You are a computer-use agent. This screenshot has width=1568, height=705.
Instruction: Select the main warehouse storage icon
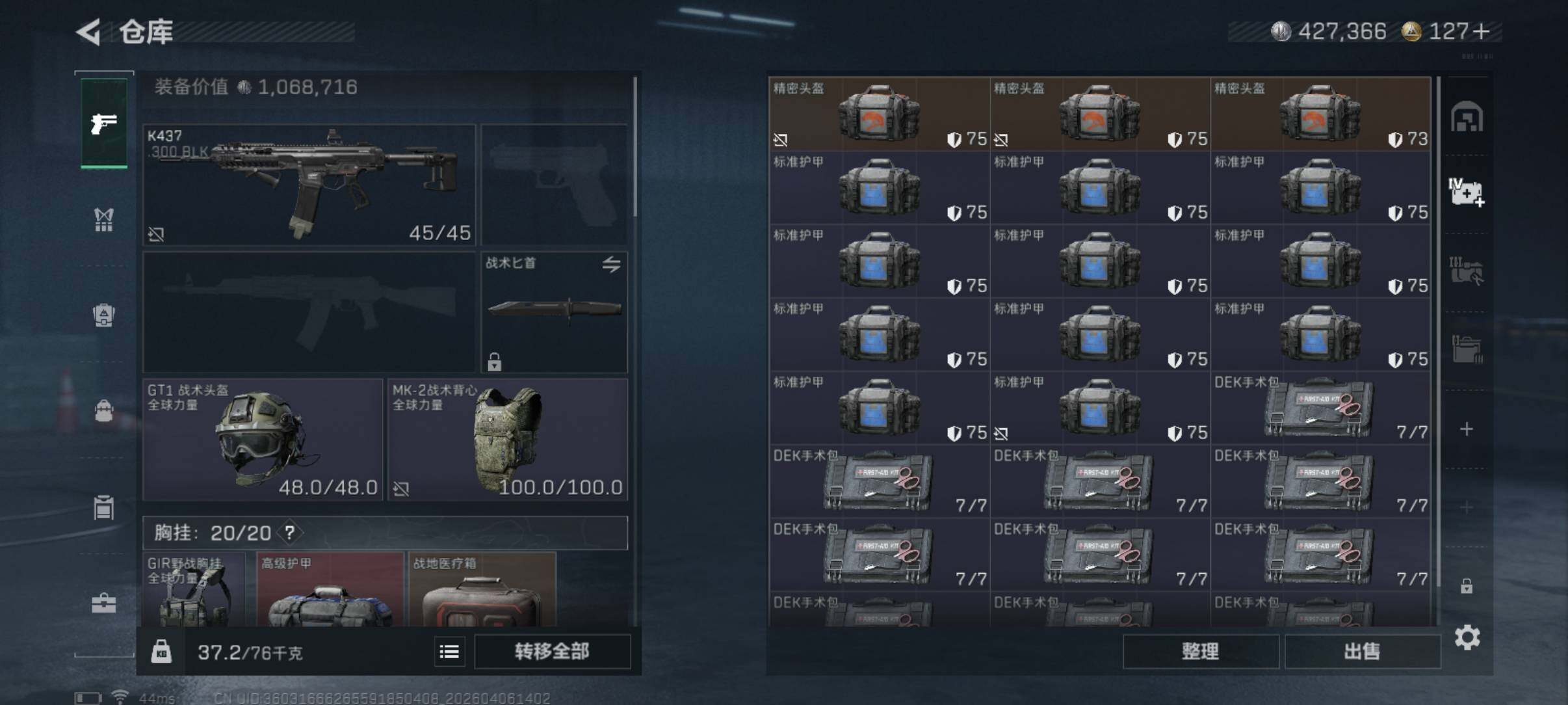click(1467, 117)
